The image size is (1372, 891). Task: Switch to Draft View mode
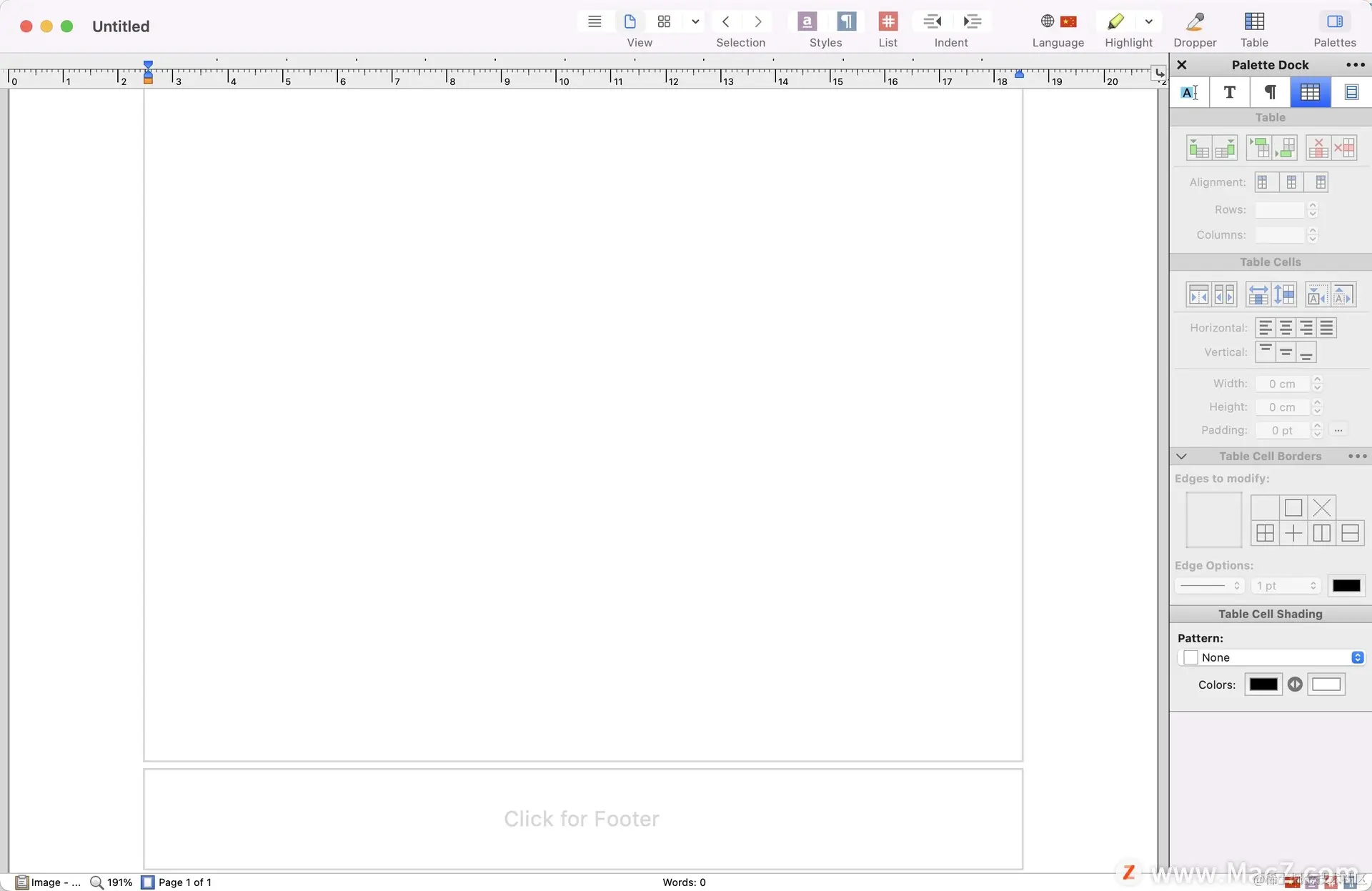pyautogui.click(x=595, y=21)
